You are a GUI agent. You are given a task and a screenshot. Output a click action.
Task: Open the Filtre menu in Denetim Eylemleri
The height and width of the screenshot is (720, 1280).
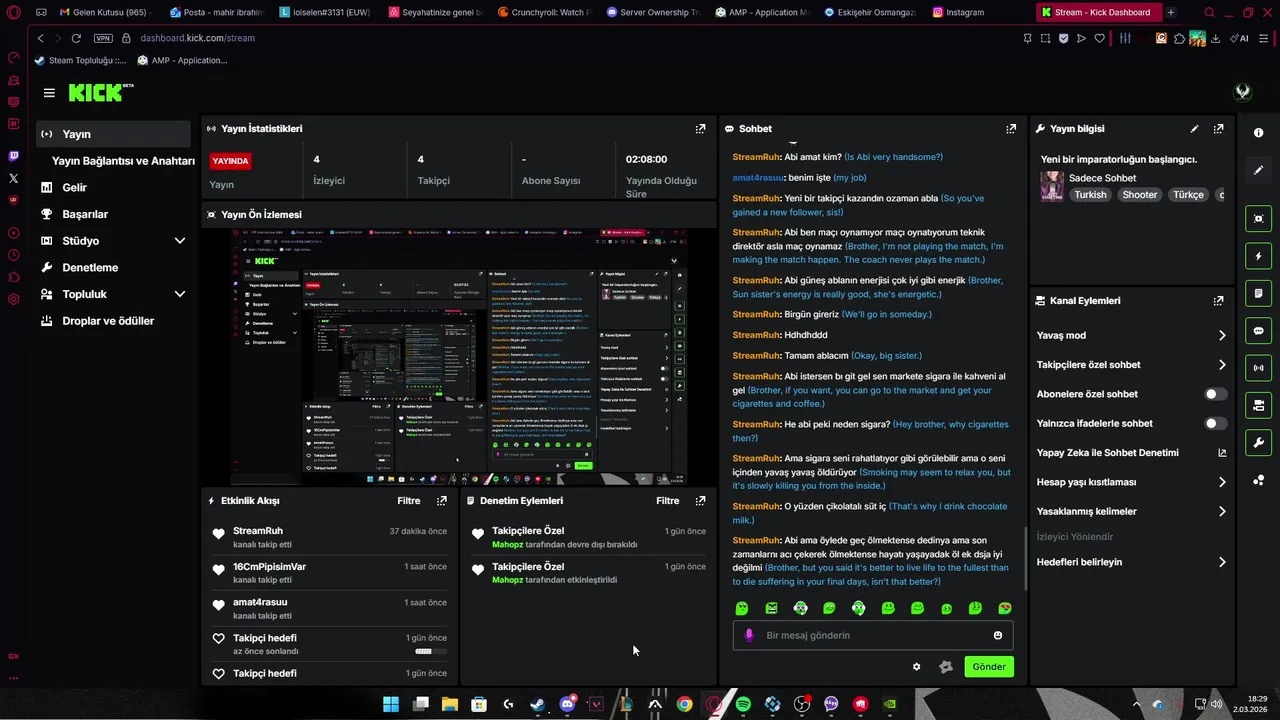point(667,501)
